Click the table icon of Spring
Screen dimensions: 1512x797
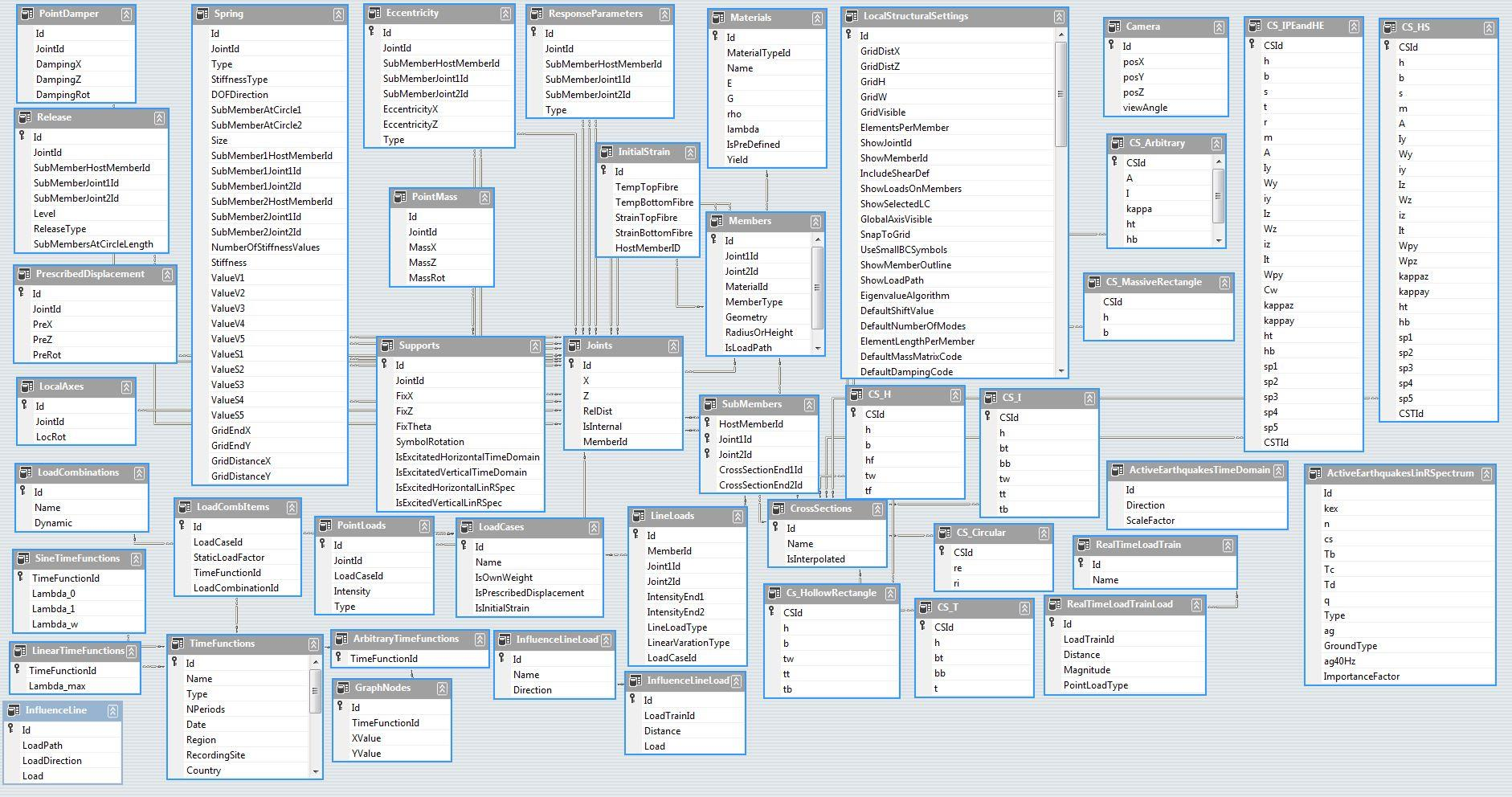(x=202, y=14)
